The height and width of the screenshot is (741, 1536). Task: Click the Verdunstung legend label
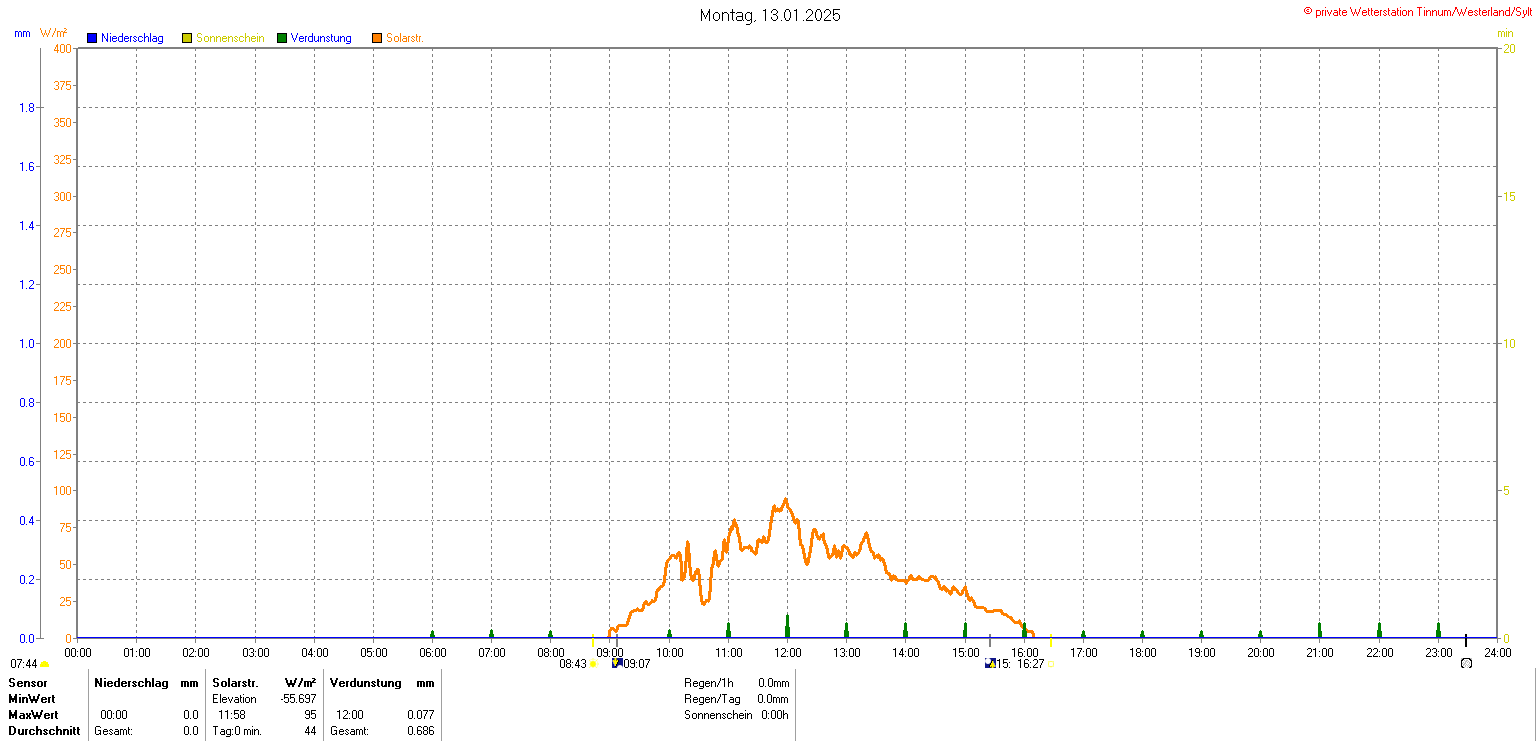[321, 38]
